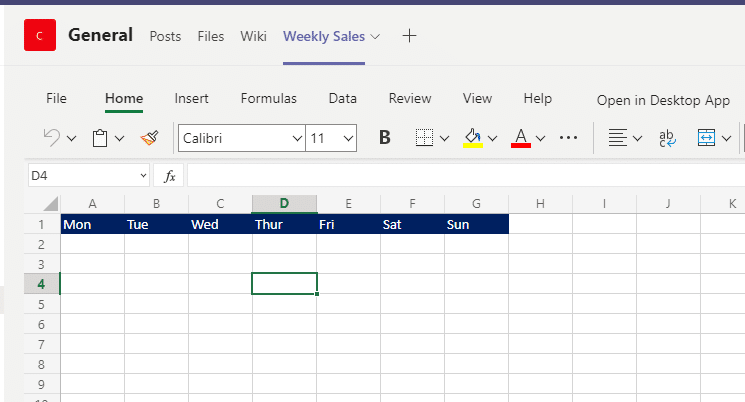Switch to the Insert ribbon tab

coord(191,99)
